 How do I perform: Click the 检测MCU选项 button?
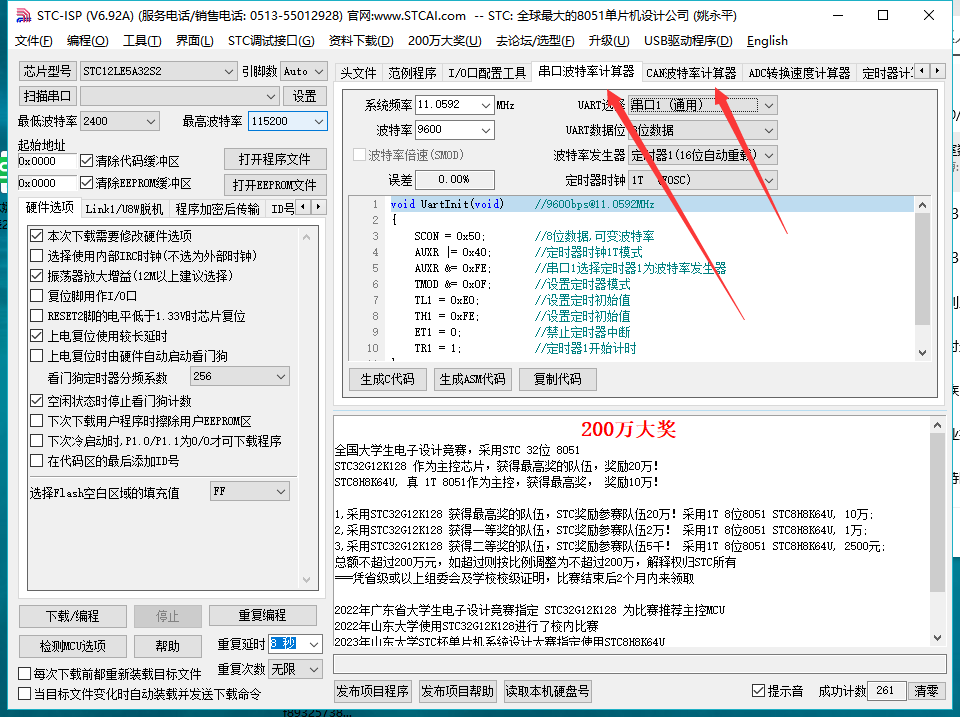point(73,646)
